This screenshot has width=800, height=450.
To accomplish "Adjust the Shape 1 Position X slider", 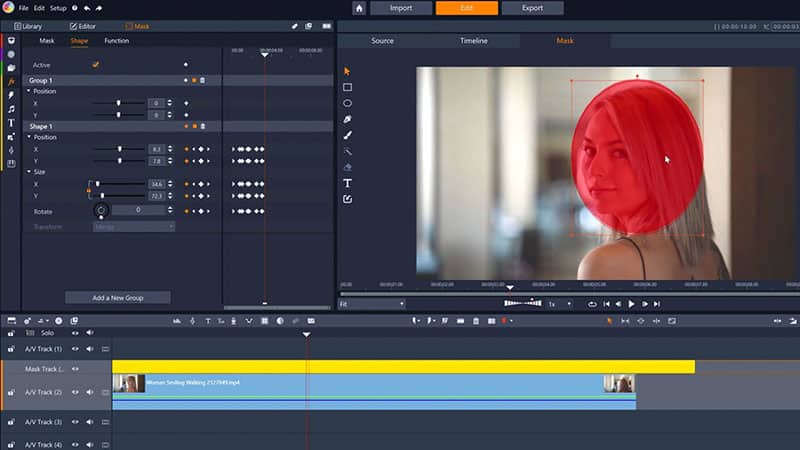I will tap(118, 149).
